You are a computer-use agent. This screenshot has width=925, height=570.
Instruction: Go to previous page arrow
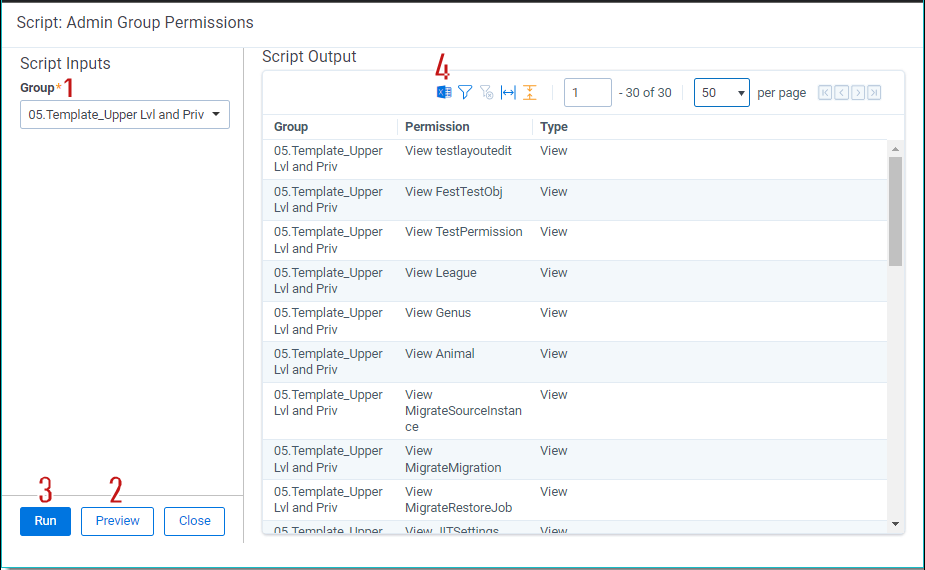pos(842,93)
